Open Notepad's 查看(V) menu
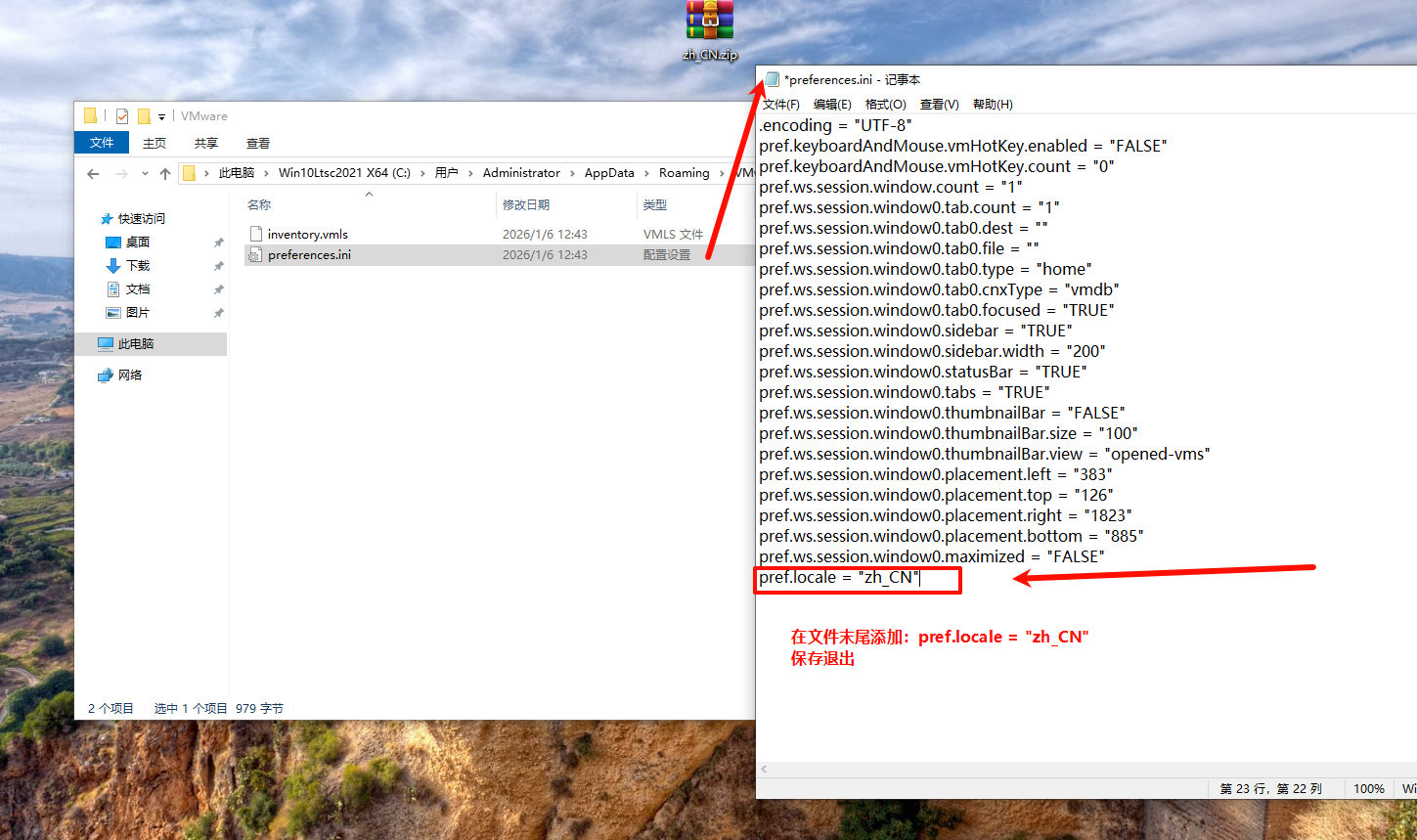The image size is (1417, 840). pos(939,105)
